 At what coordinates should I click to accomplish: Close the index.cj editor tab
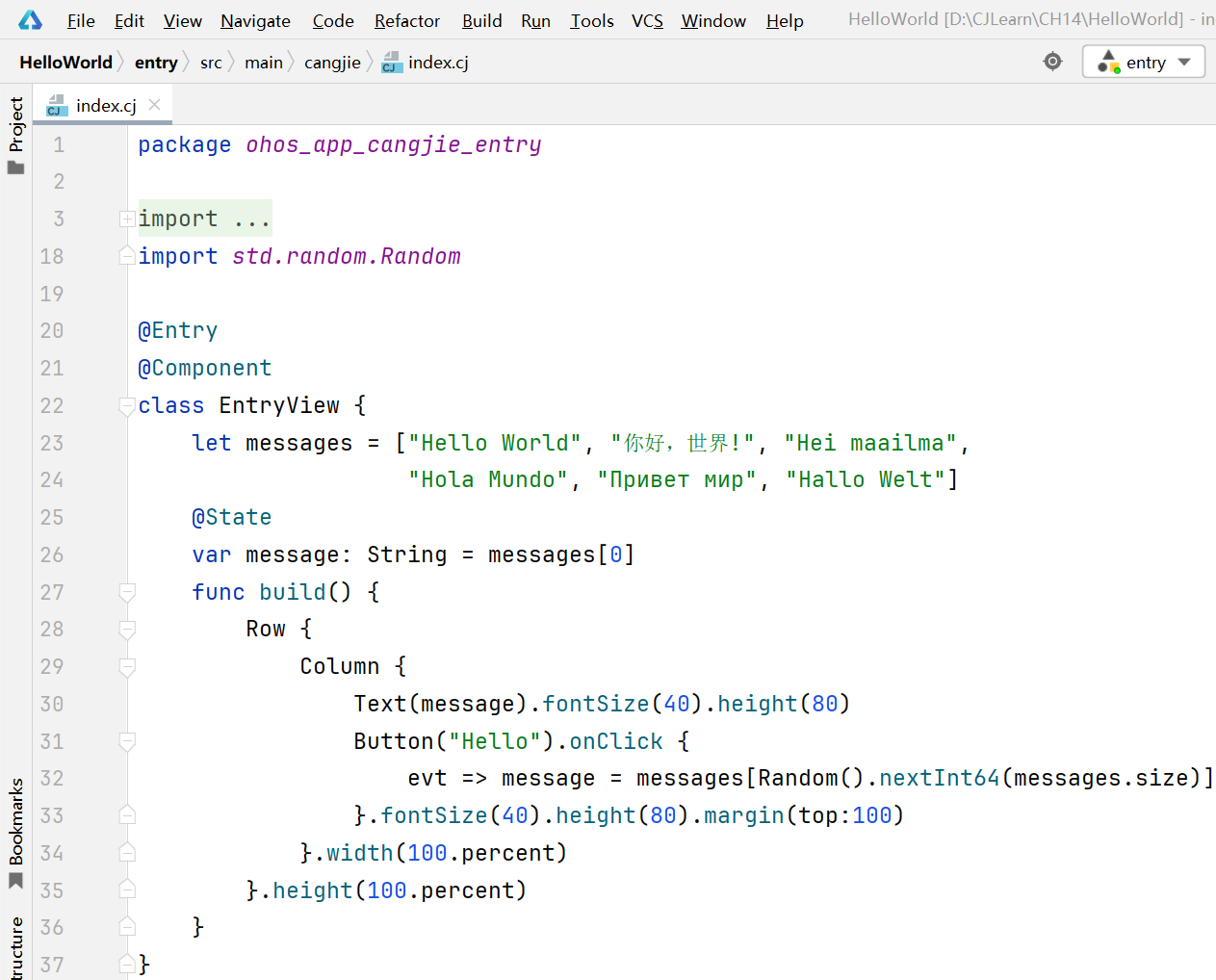(154, 105)
